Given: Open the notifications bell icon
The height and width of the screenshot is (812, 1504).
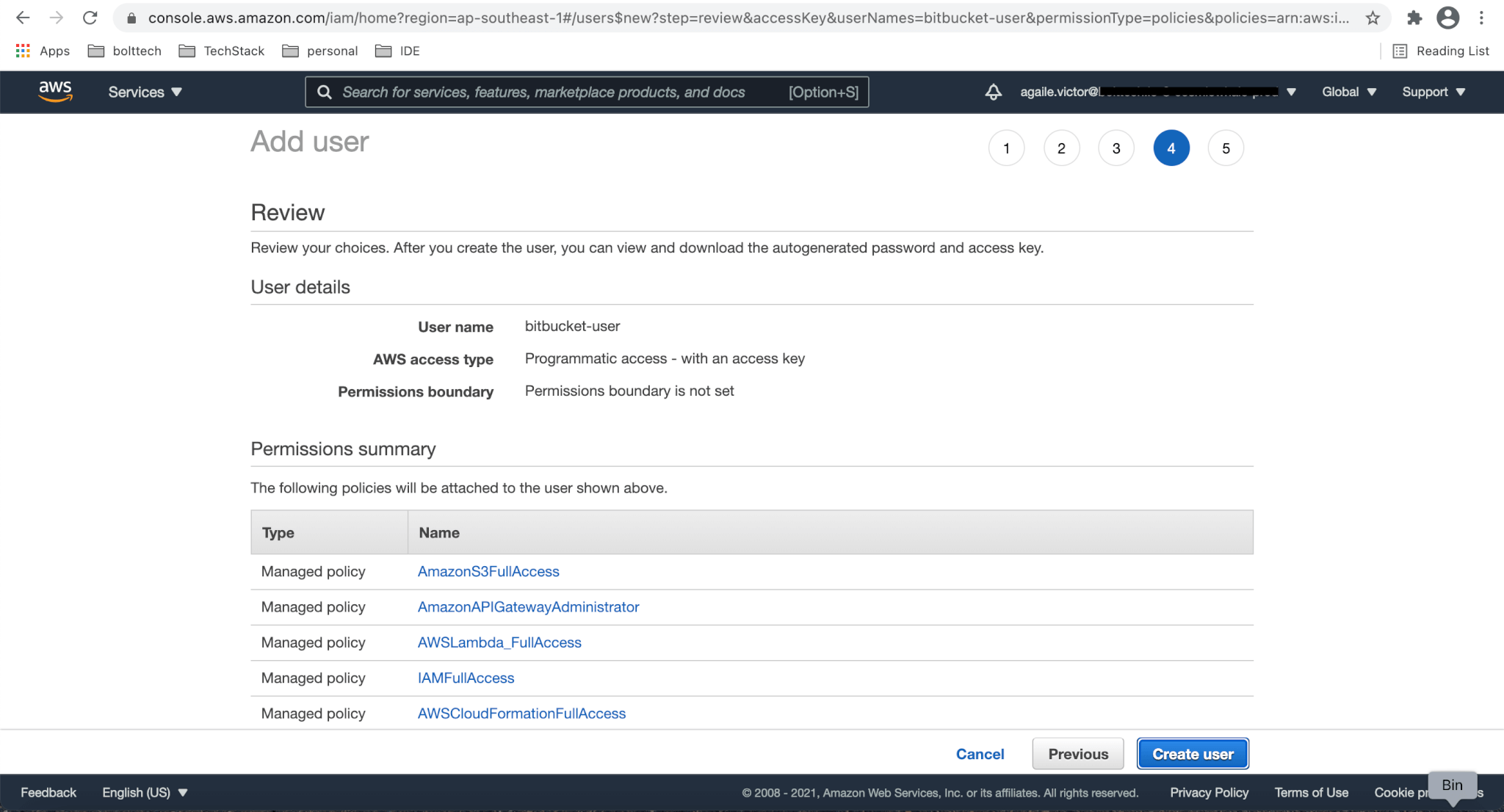Looking at the screenshot, I should pyautogui.click(x=993, y=92).
